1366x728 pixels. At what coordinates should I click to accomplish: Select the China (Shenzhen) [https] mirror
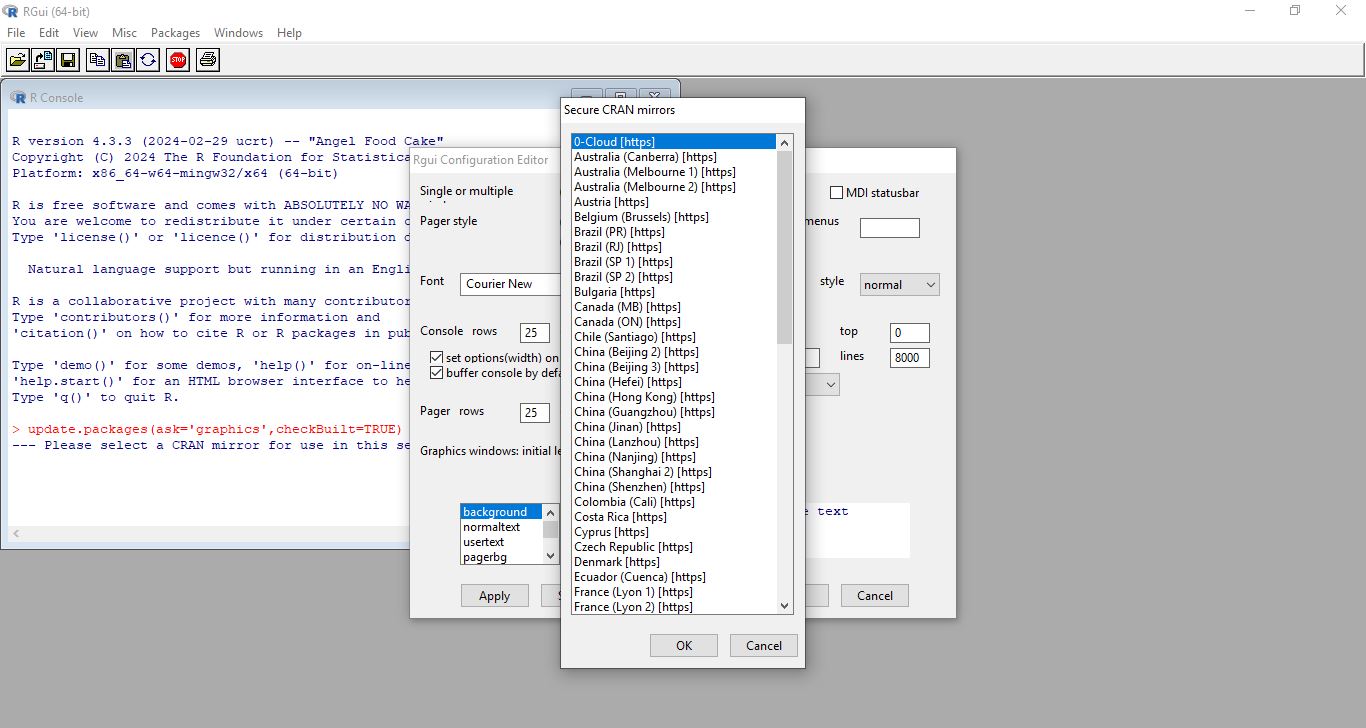point(674,487)
